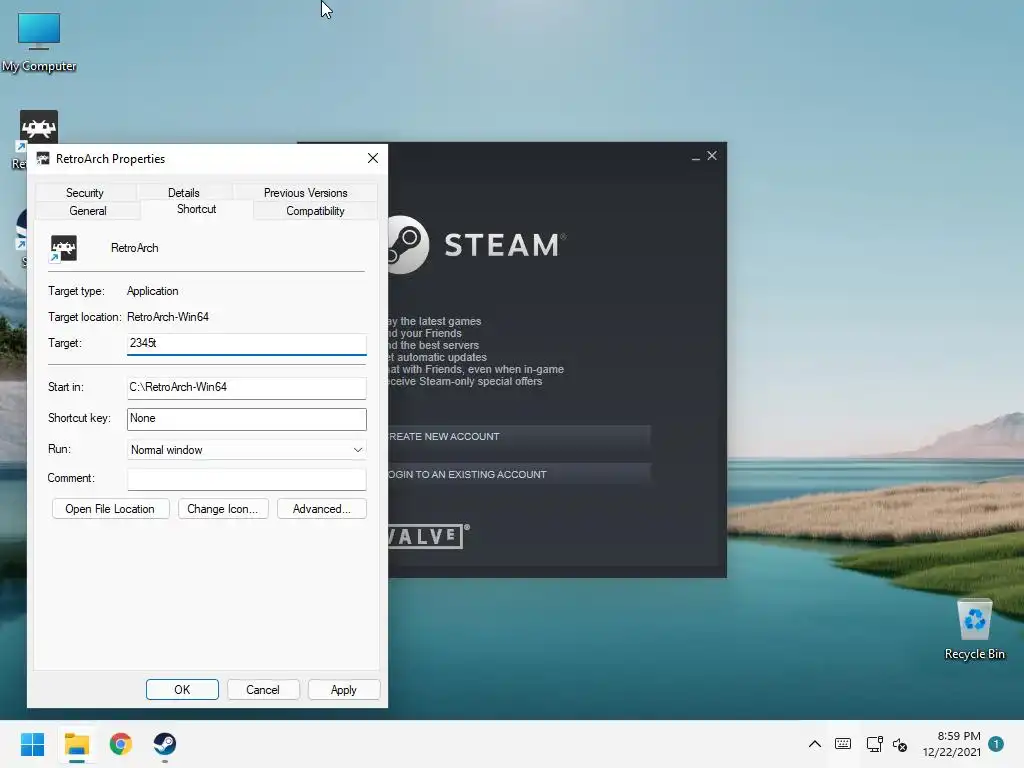The height and width of the screenshot is (768, 1024).
Task: Click the 'RetroArch-Win64' target location text
Action: pyautogui.click(x=168, y=317)
